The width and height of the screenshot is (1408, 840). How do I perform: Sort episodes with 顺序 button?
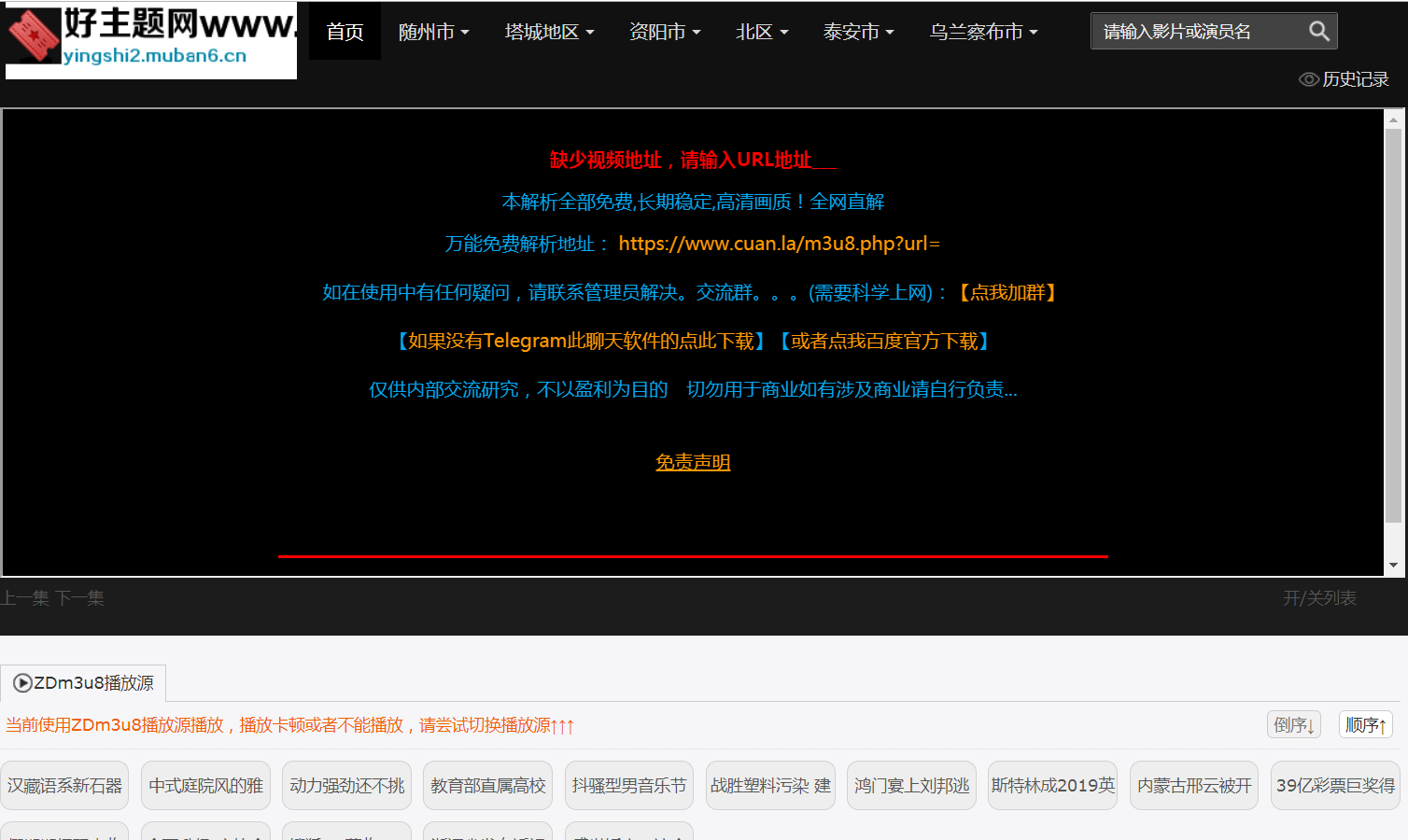pyautogui.click(x=1365, y=725)
